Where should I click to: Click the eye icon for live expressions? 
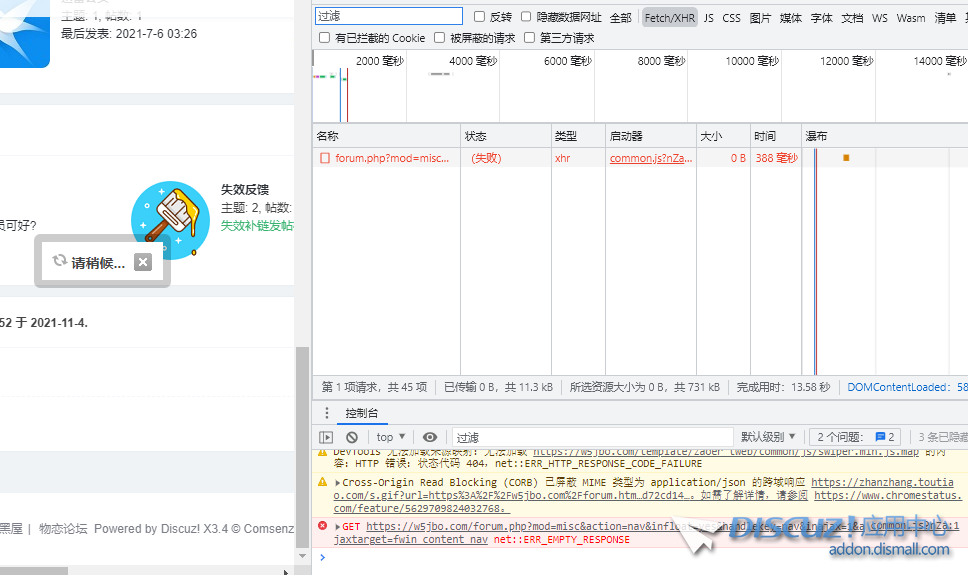tap(430, 437)
